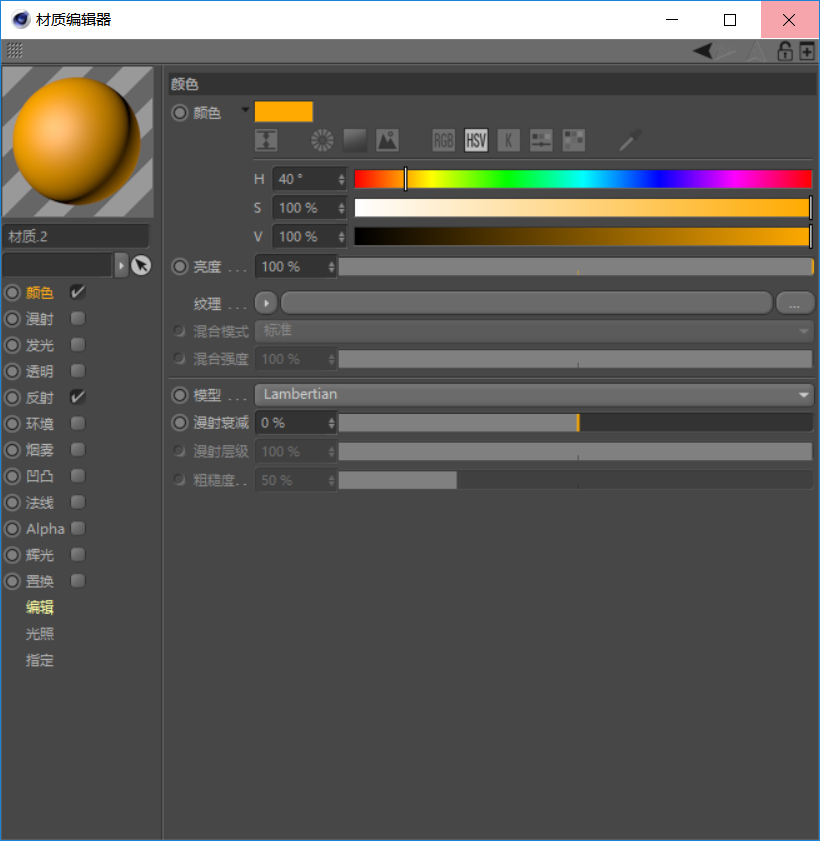Click the orange color swatch

(285, 111)
